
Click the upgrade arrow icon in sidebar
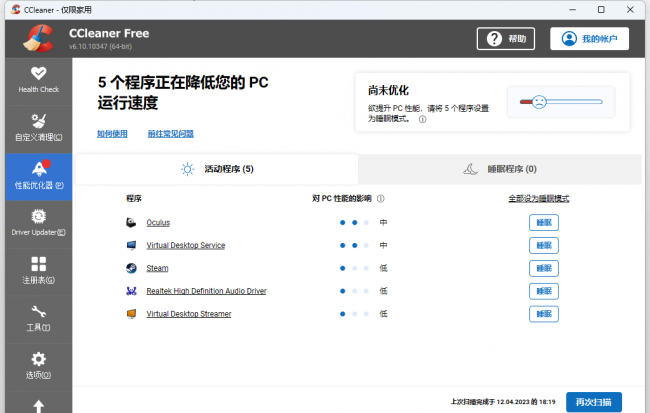click(39, 406)
